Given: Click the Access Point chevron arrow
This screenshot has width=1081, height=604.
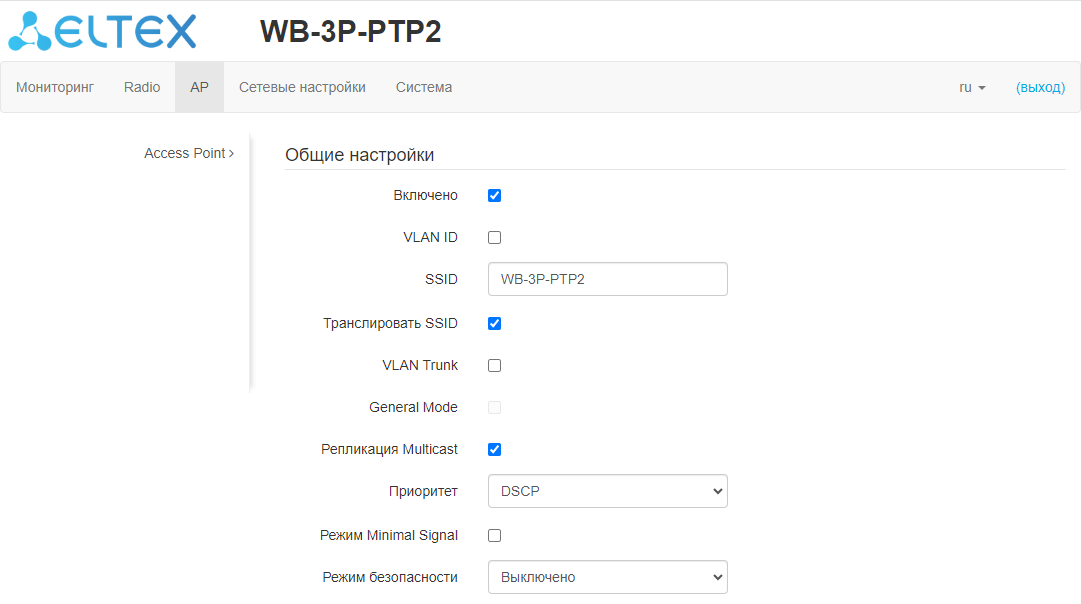Looking at the screenshot, I should coord(232,154).
